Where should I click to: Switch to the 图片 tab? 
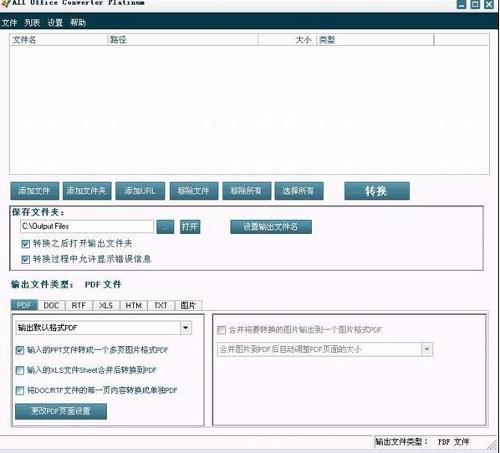tap(188, 305)
